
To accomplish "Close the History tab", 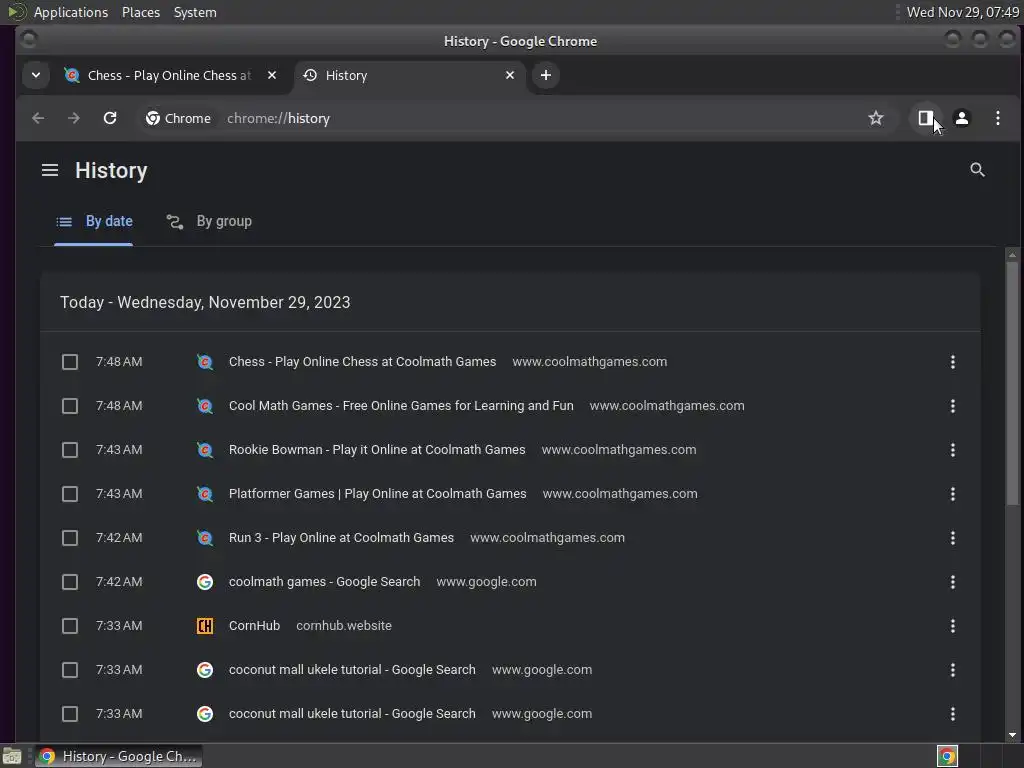I will coord(510,75).
